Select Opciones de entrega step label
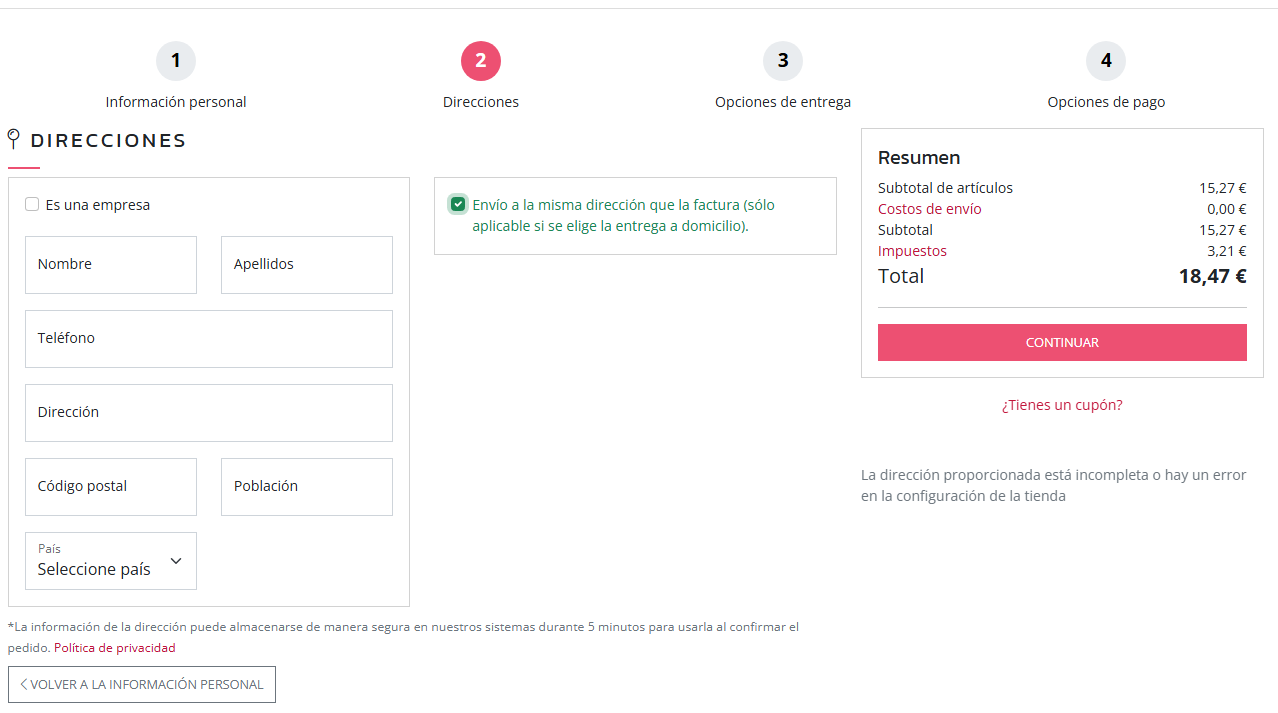The width and height of the screenshot is (1278, 713). point(783,102)
